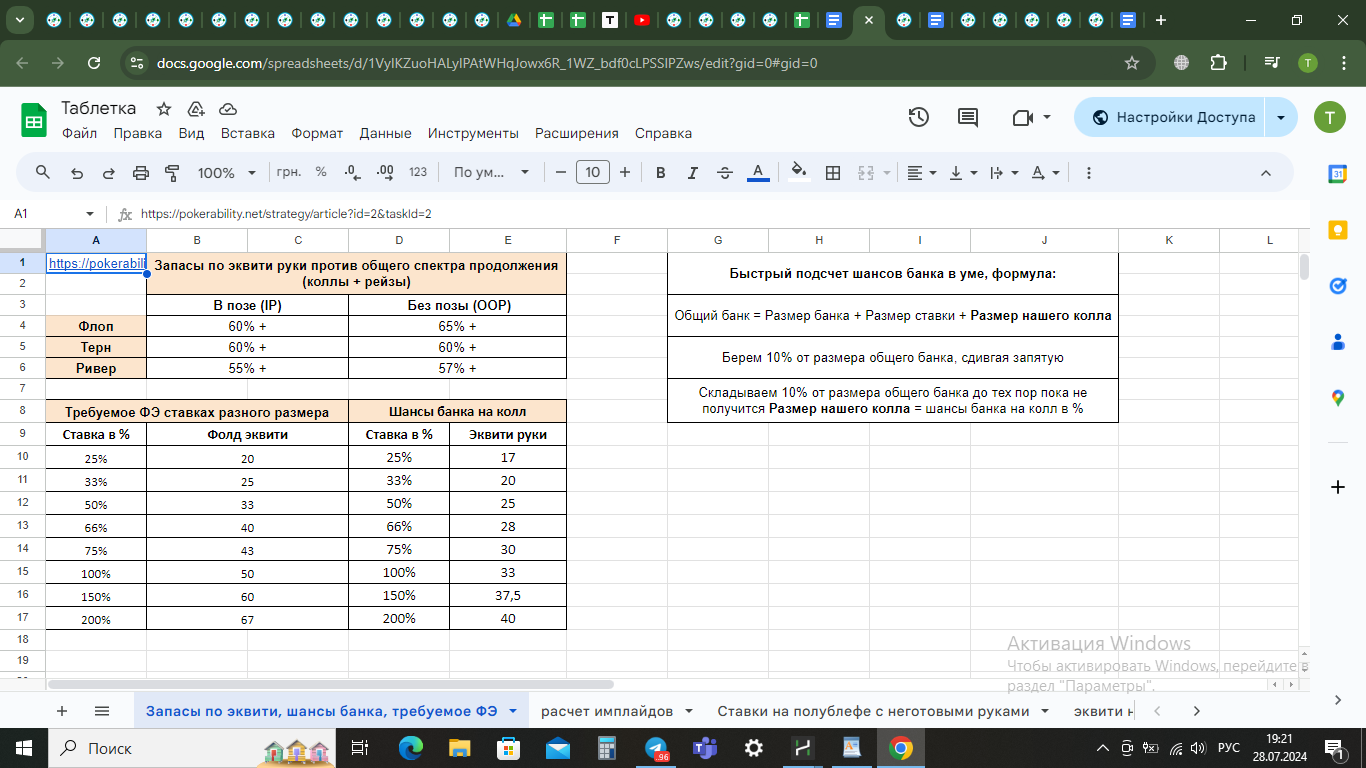The height and width of the screenshot is (768, 1366).
Task: Open the Calculator taskbar app
Action: (607, 748)
